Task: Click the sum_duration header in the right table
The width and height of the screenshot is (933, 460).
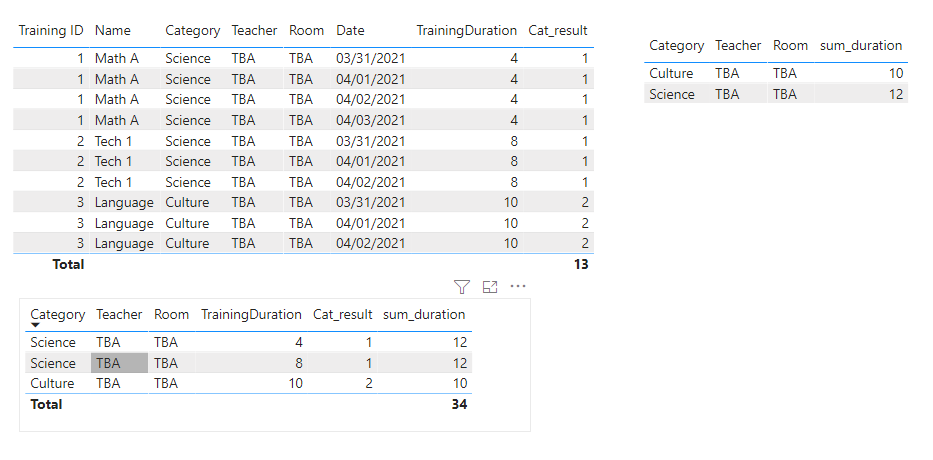Action: click(861, 46)
